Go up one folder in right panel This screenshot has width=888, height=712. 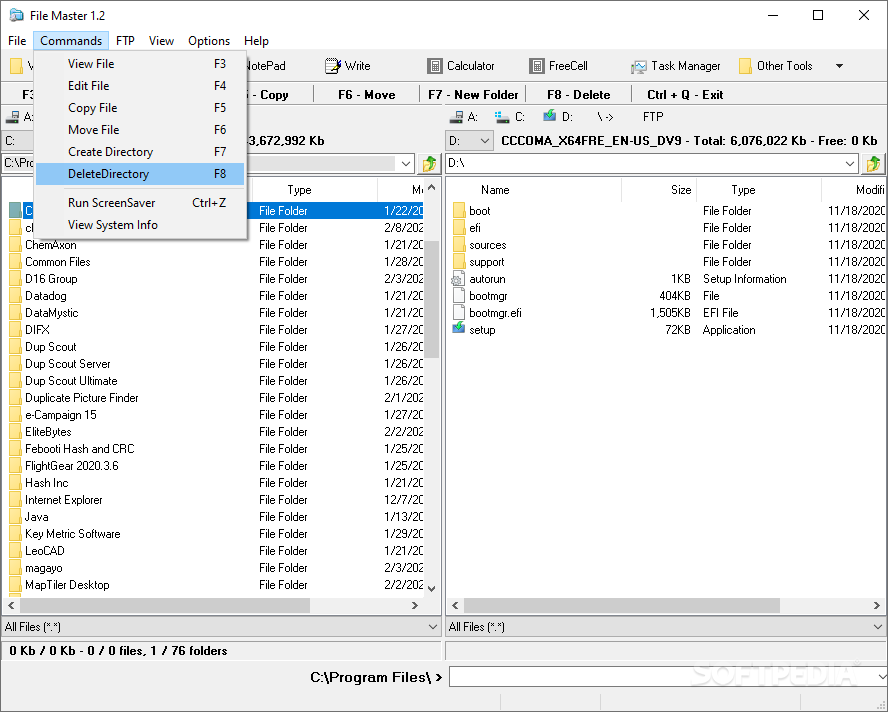(873, 164)
